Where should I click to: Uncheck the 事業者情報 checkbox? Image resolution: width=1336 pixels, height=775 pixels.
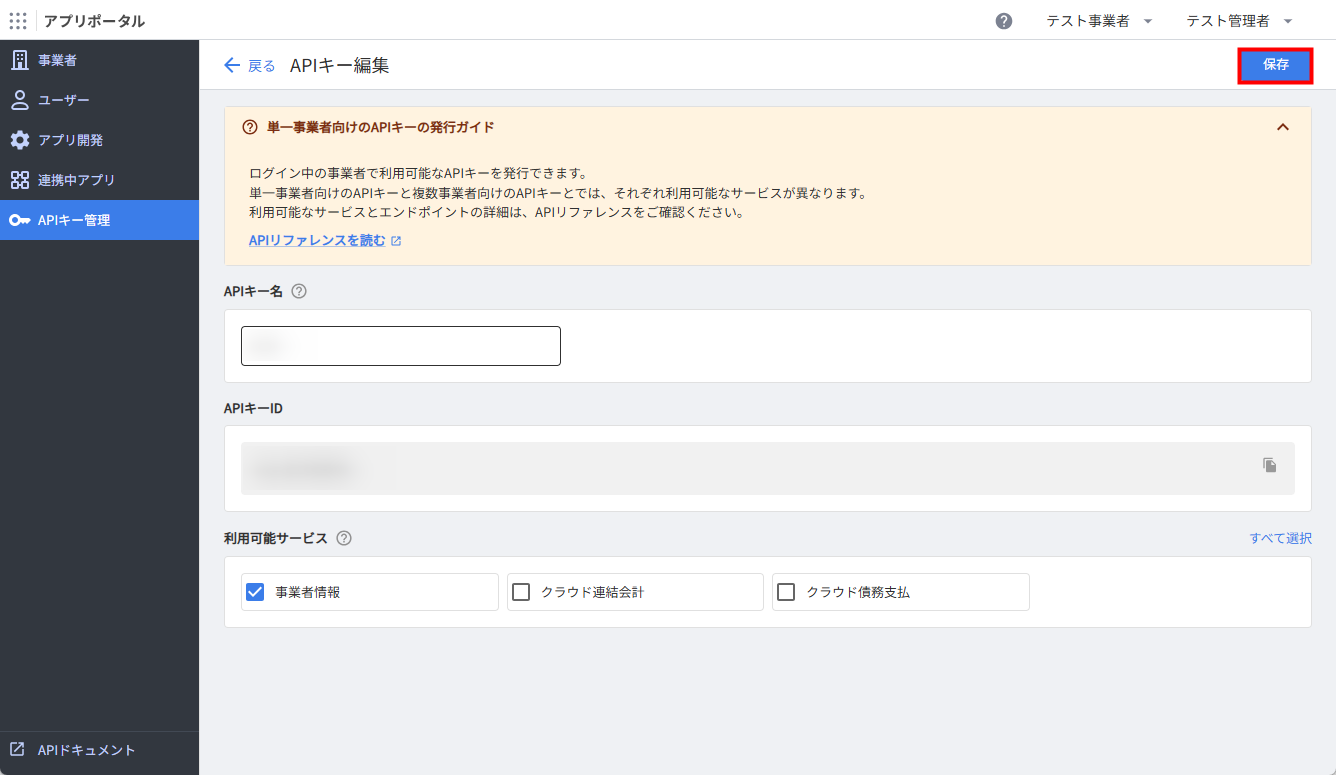254,592
